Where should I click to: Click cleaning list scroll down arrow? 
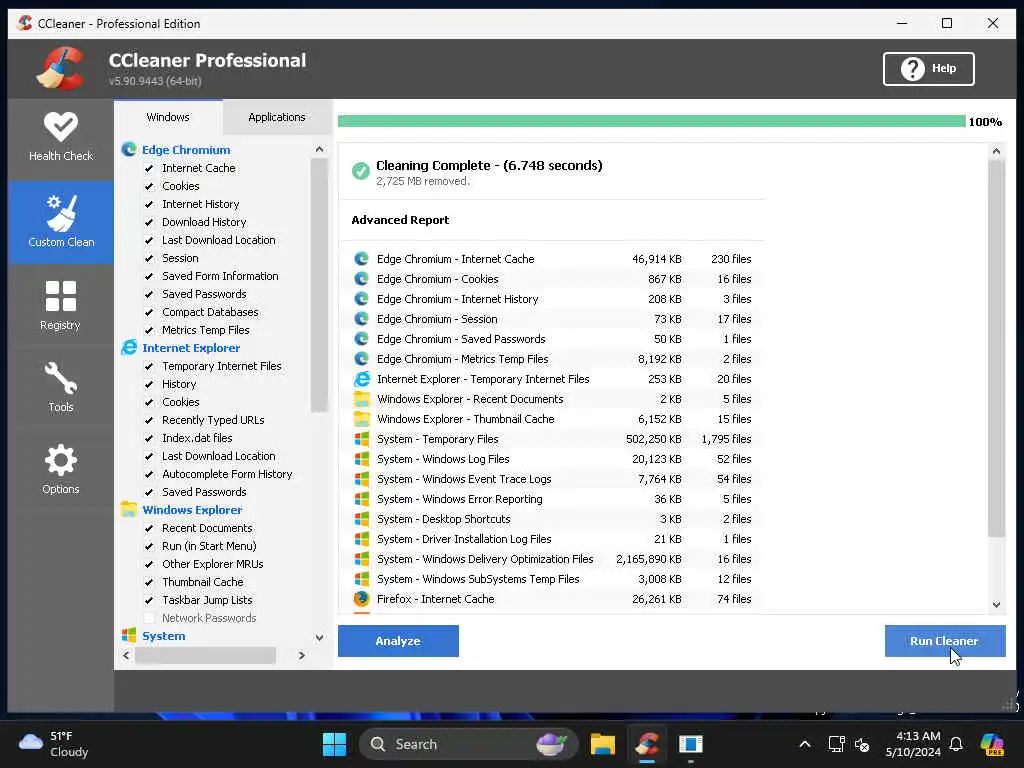(319, 638)
